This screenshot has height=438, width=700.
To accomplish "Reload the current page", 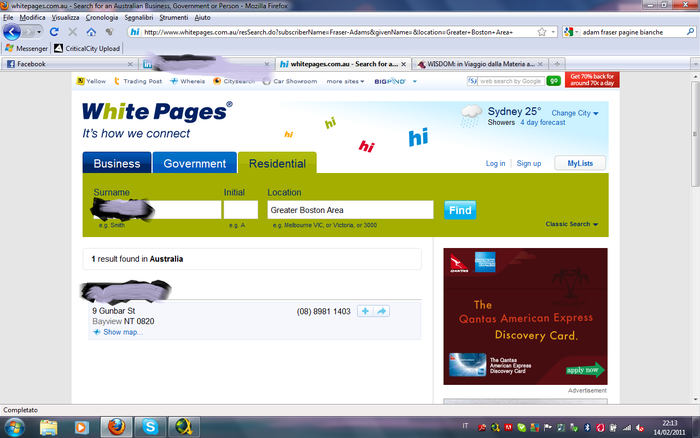I will [54, 32].
